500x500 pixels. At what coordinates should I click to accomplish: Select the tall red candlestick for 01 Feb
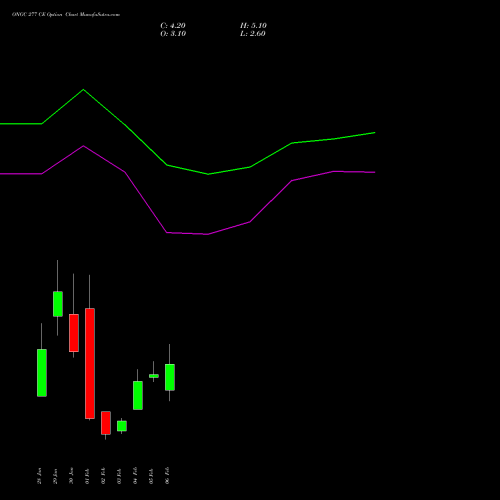point(90,363)
